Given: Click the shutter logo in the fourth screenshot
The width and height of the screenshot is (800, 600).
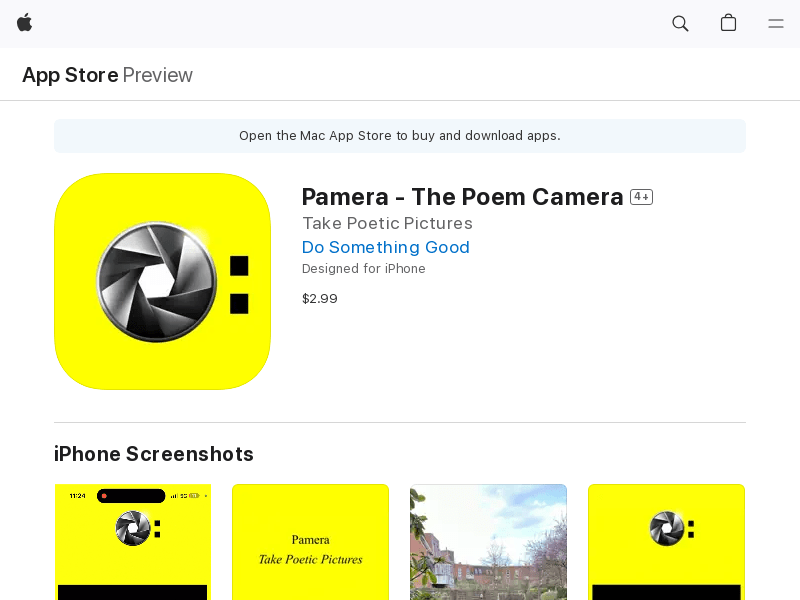Looking at the screenshot, I should pos(665,529).
